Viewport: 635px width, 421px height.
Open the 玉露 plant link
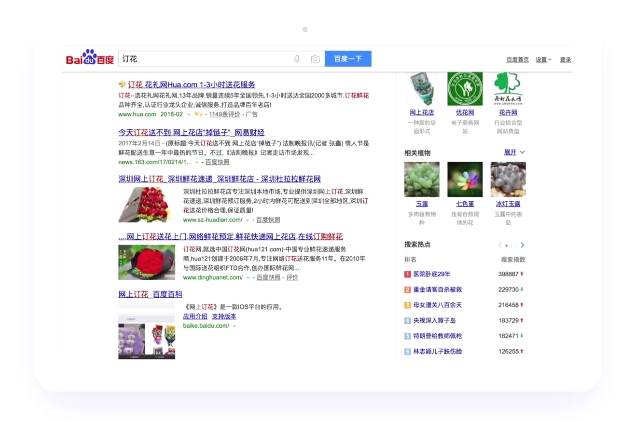tap(422, 204)
